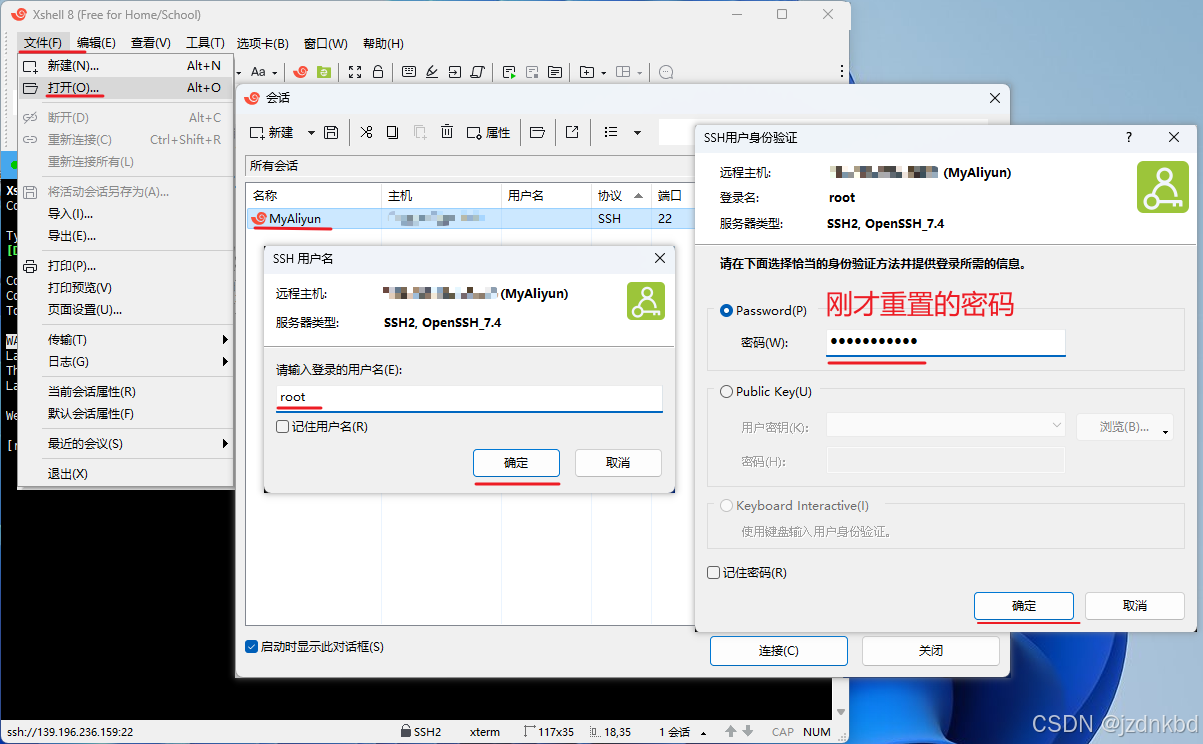Click 取消 in SSH 用户名 dialog
This screenshot has width=1203, height=744.
tap(618, 463)
